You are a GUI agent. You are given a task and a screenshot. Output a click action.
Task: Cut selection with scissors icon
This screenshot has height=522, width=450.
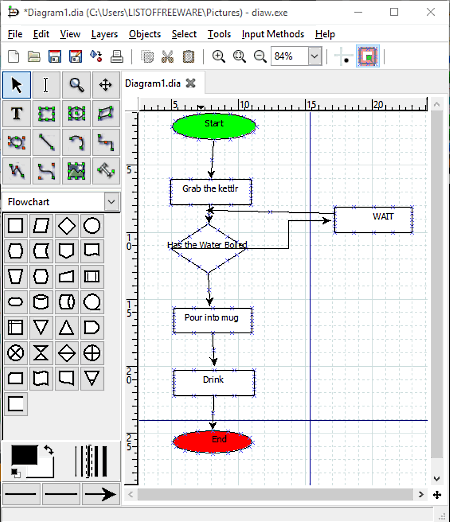click(168, 56)
